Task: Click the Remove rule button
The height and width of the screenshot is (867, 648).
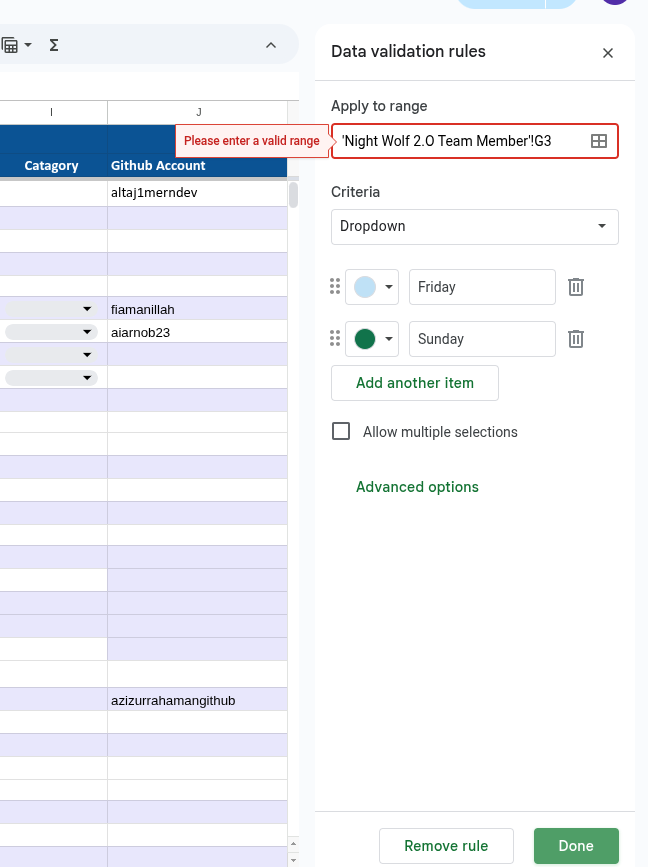Action: click(446, 846)
